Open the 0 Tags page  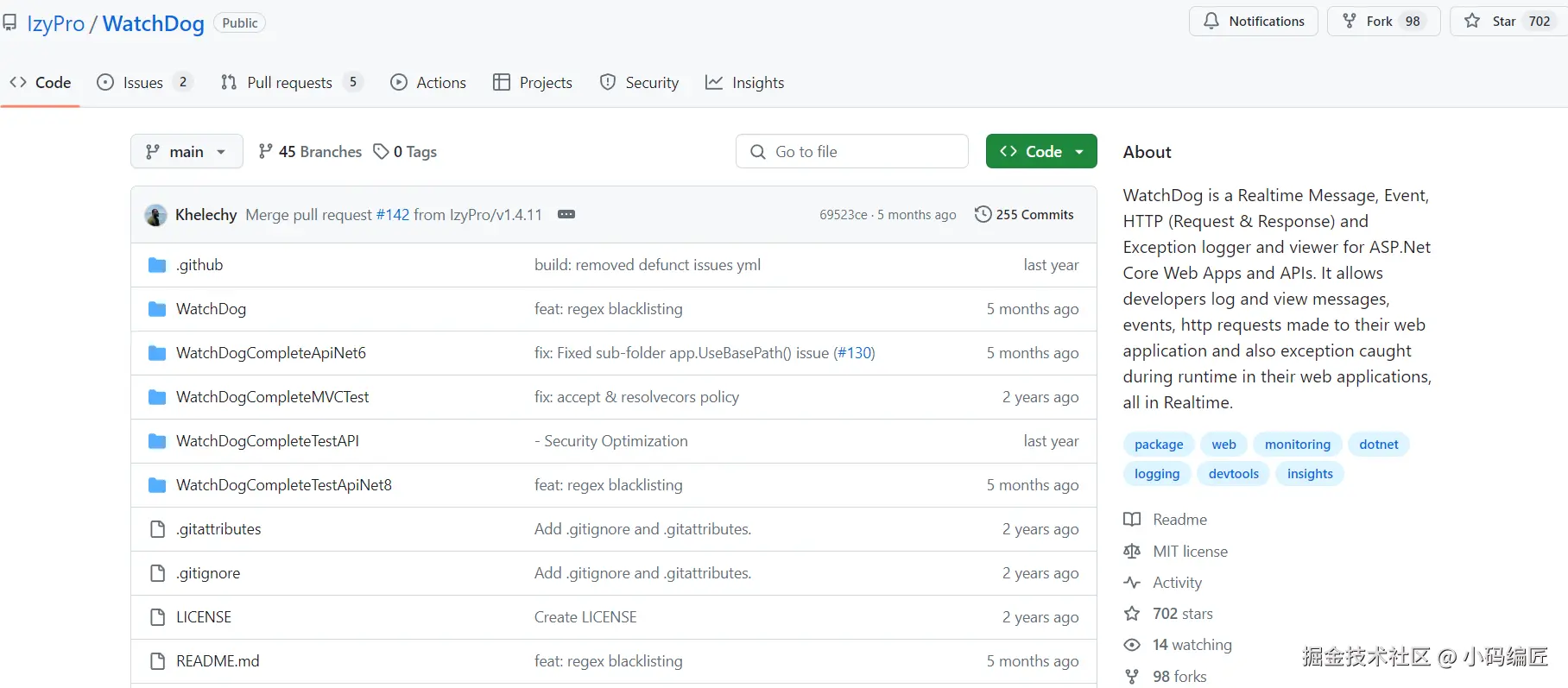tap(405, 152)
